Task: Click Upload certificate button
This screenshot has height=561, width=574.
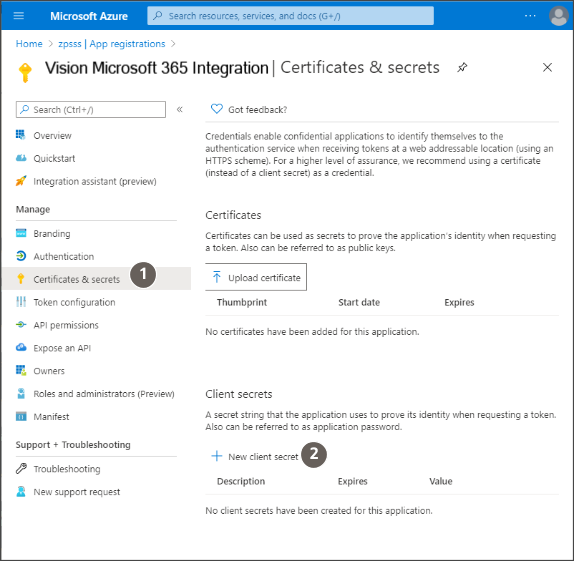Action: pyautogui.click(x=256, y=277)
